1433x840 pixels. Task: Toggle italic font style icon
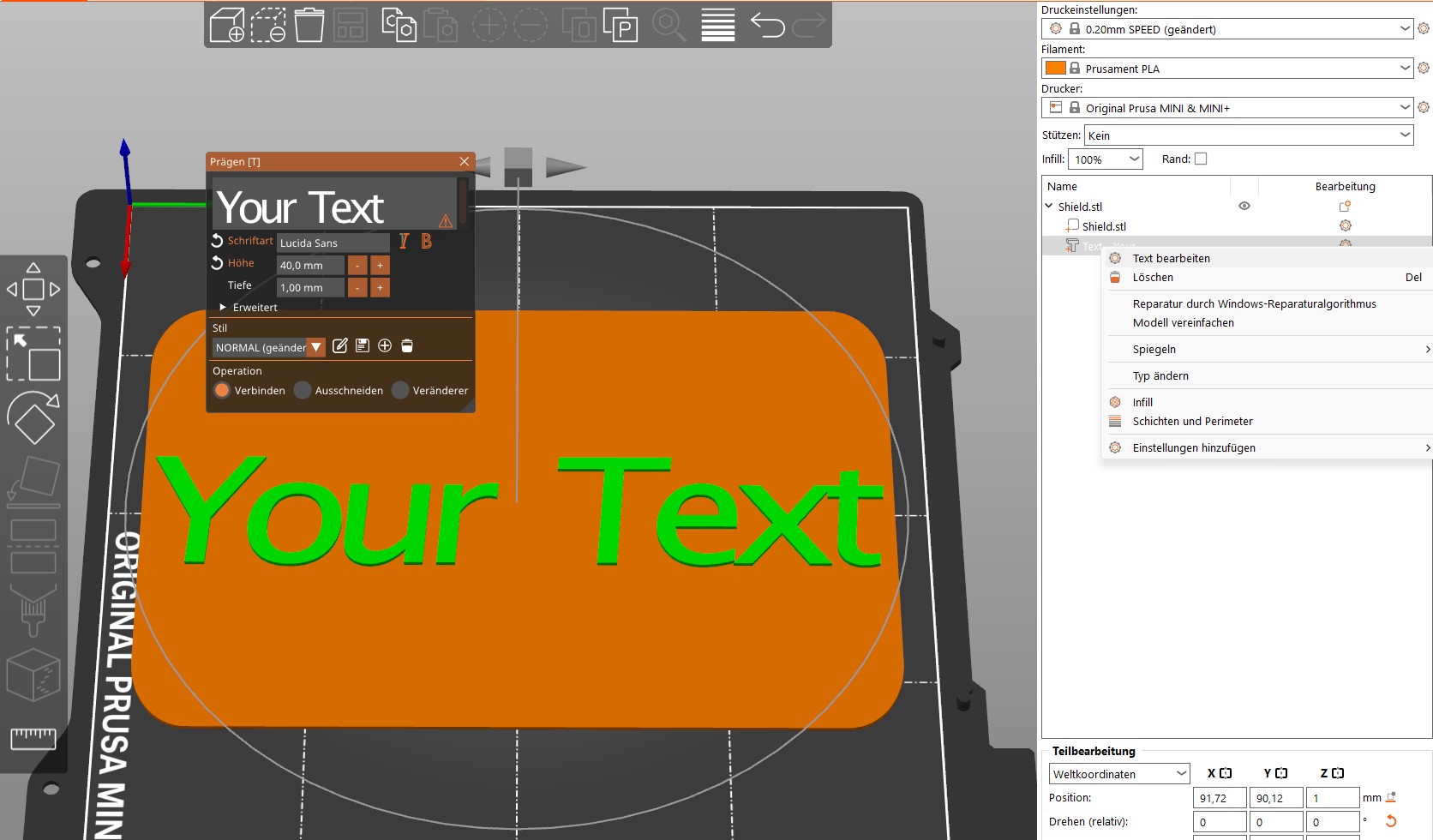pyautogui.click(x=404, y=242)
